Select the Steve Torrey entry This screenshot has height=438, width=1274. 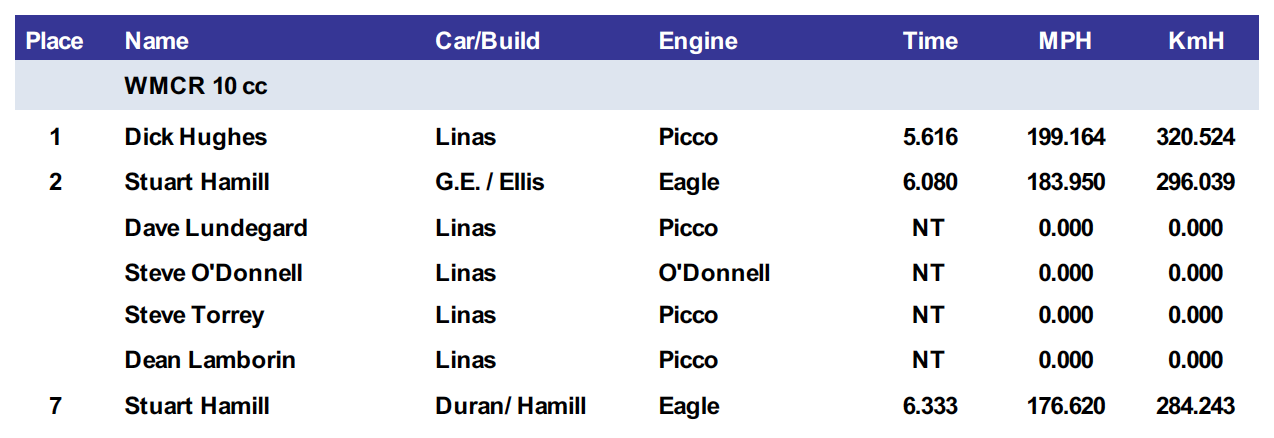click(x=194, y=315)
